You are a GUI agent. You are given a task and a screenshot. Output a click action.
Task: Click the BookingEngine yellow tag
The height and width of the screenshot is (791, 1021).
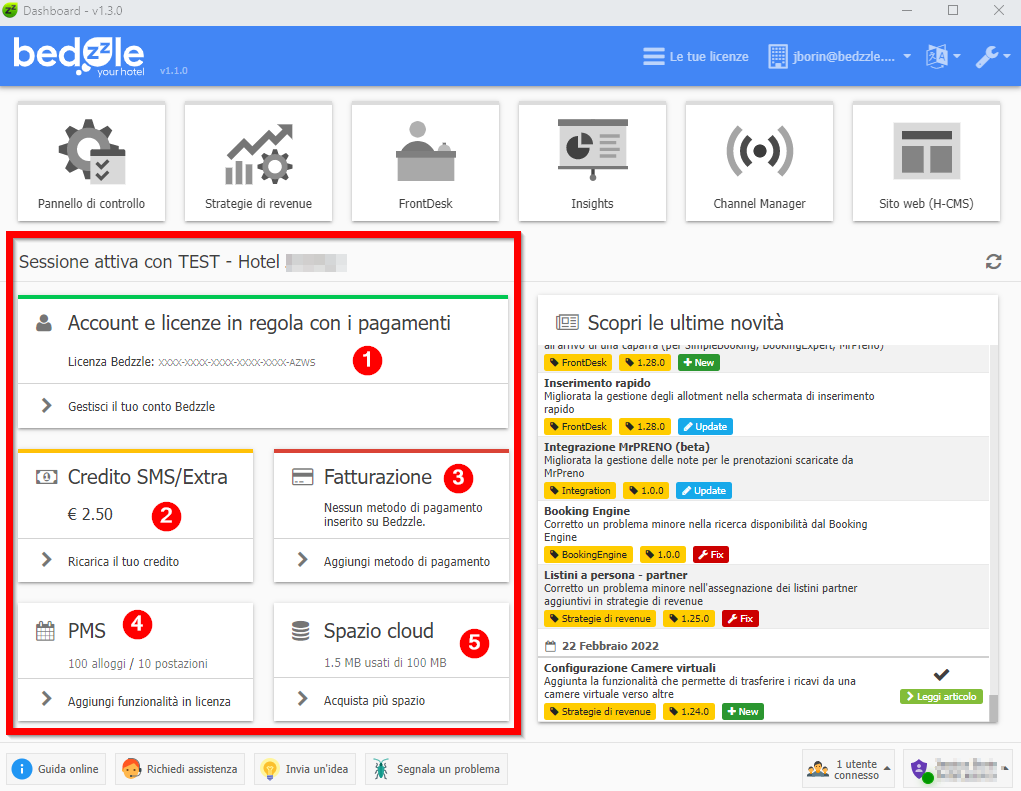tap(588, 555)
